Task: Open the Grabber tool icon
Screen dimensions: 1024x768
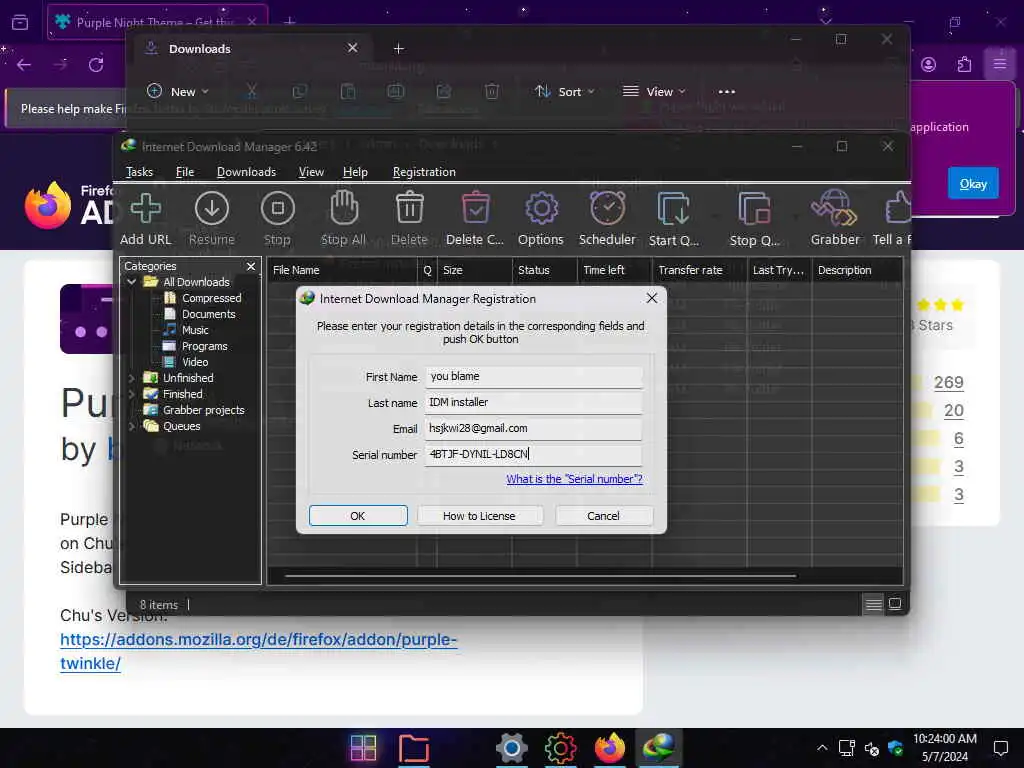Action: point(835,209)
